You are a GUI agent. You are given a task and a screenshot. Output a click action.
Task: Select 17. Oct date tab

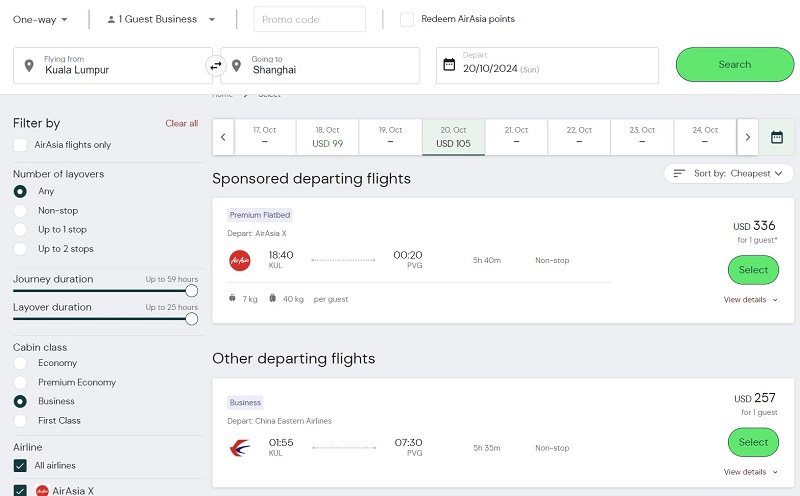[x=265, y=137]
